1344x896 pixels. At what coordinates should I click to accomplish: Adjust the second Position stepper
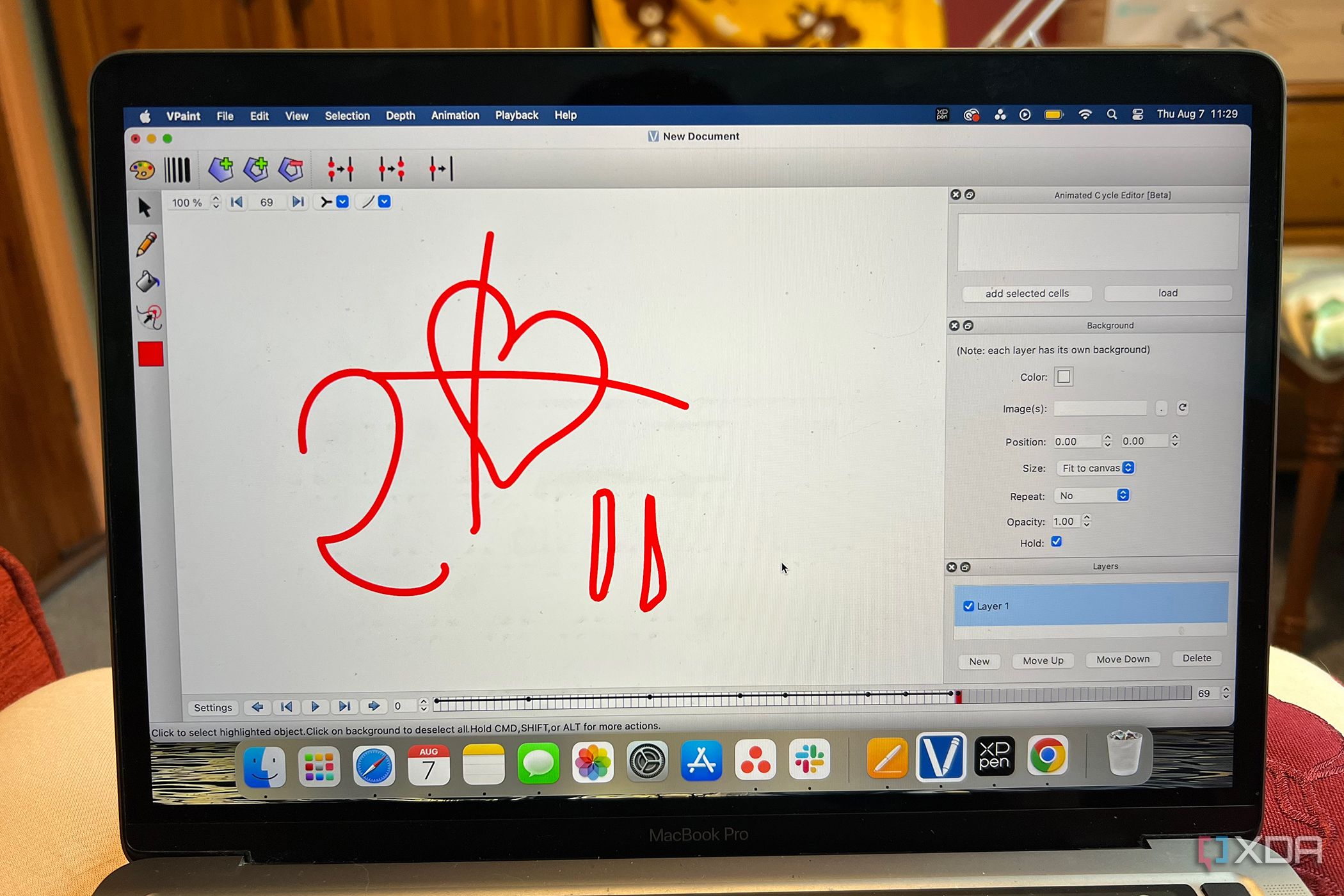(x=1175, y=440)
